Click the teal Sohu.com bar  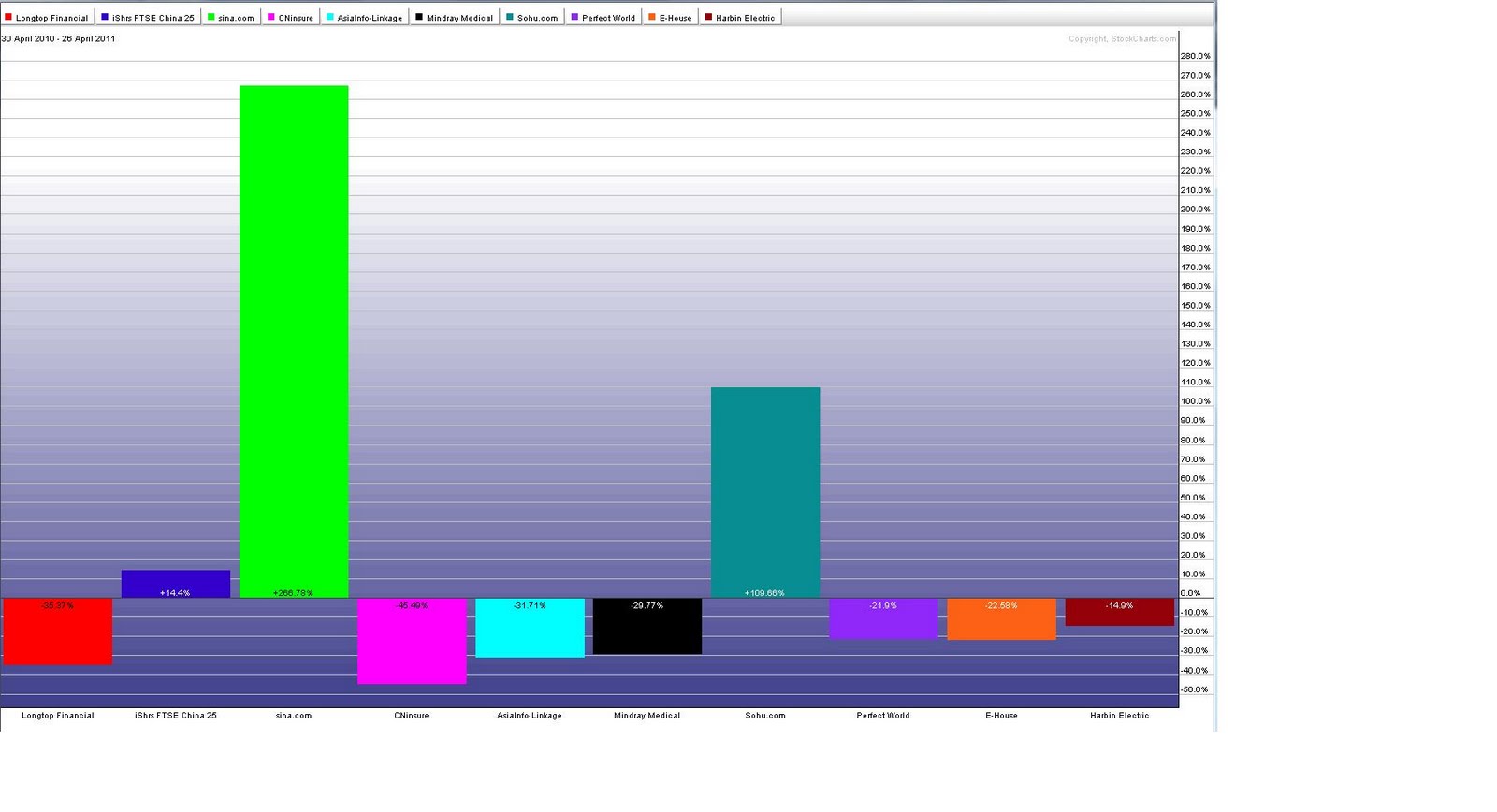pyautogui.click(x=765, y=492)
